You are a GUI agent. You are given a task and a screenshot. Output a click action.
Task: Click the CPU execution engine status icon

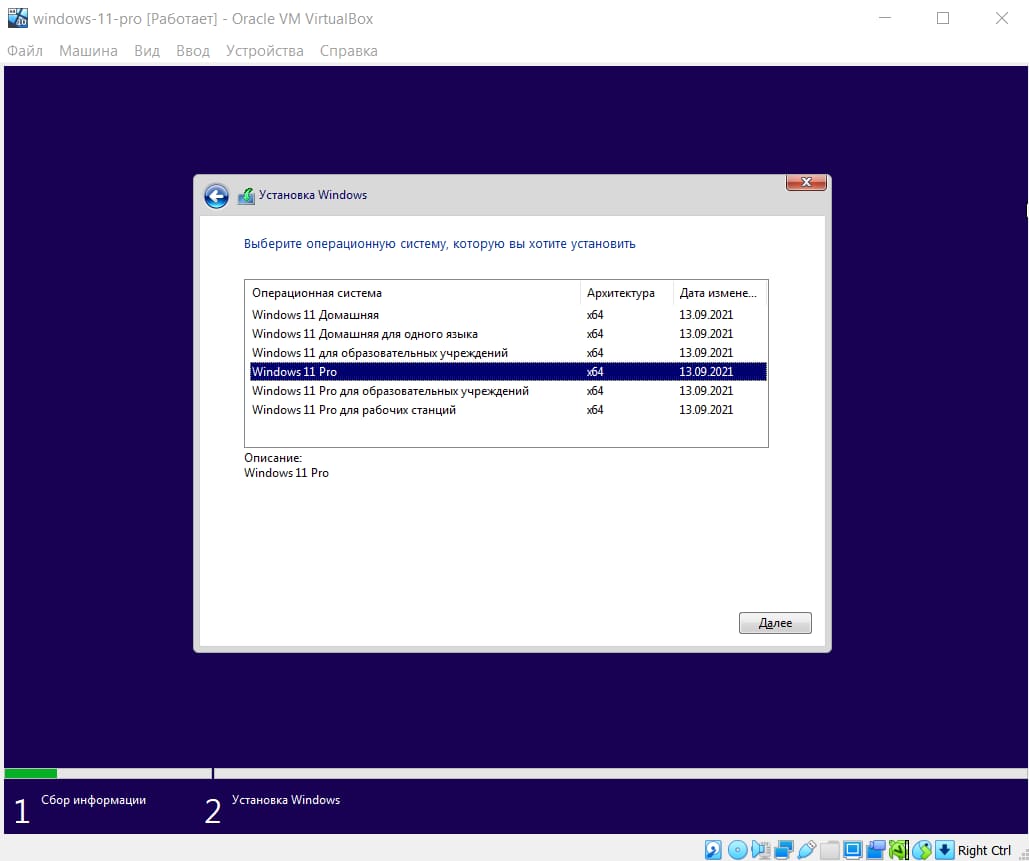tap(898, 850)
